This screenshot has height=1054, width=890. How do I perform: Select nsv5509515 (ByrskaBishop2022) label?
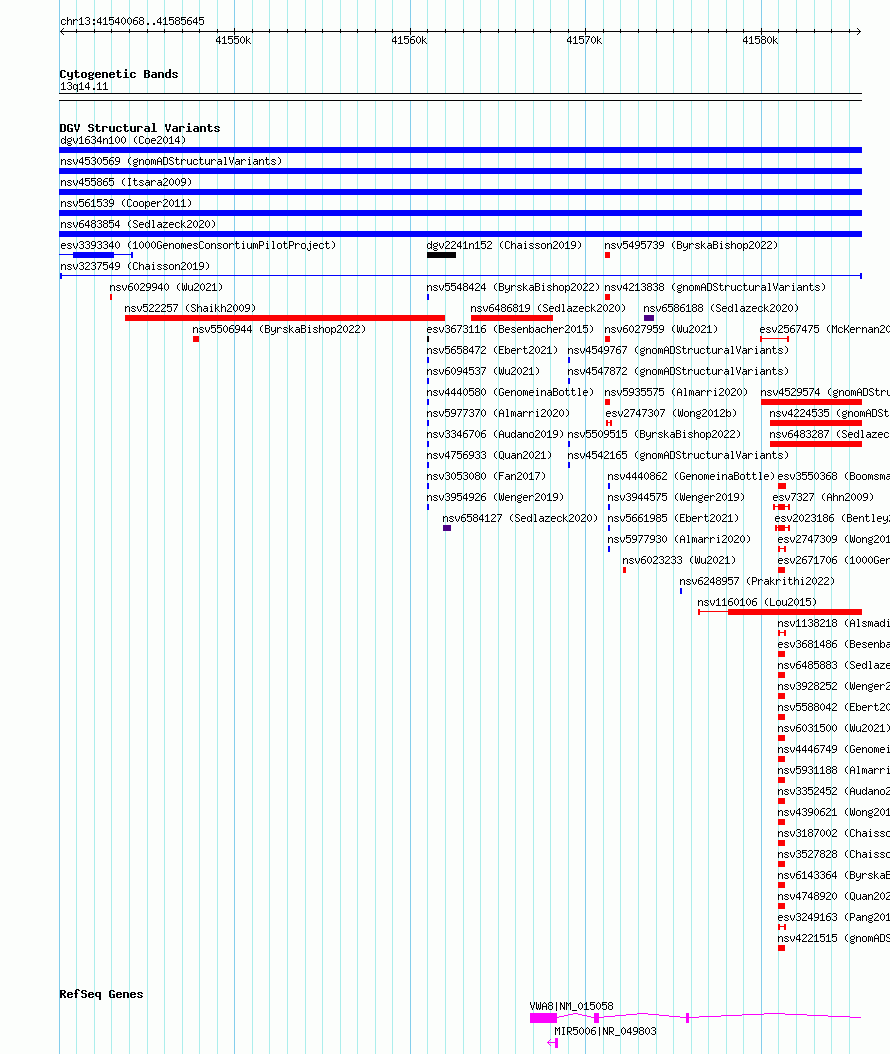(x=654, y=434)
